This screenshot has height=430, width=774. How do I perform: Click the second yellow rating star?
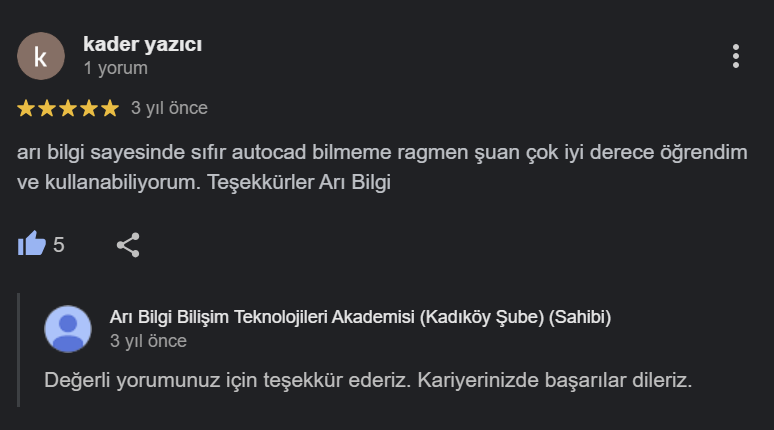click(x=47, y=108)
